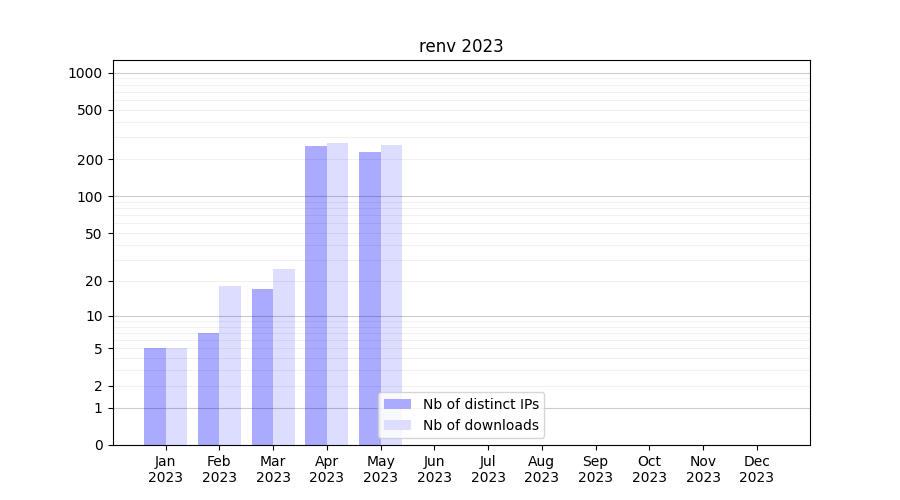Select the 'Dec 2023' x-axis label
Screen dimensions: 900x500
(756, 469)
